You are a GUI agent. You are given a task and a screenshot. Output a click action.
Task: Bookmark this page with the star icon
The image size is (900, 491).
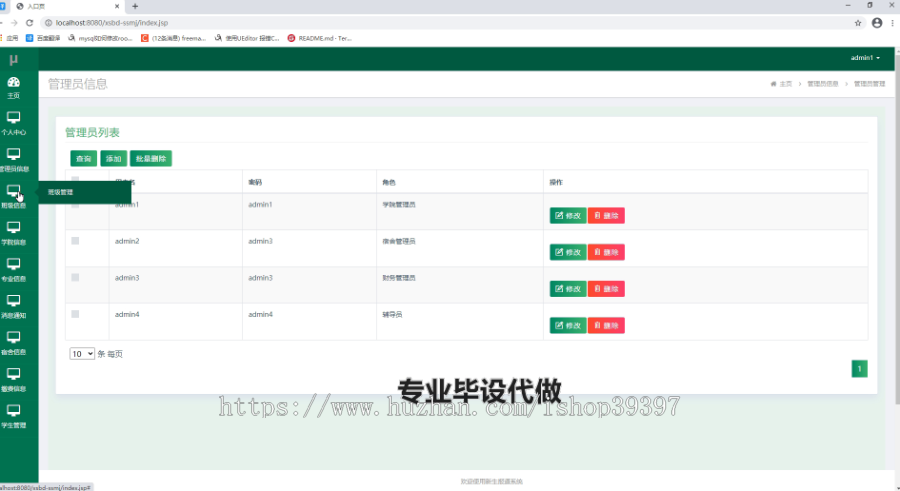pyautogui.click(x=858, y=23)
